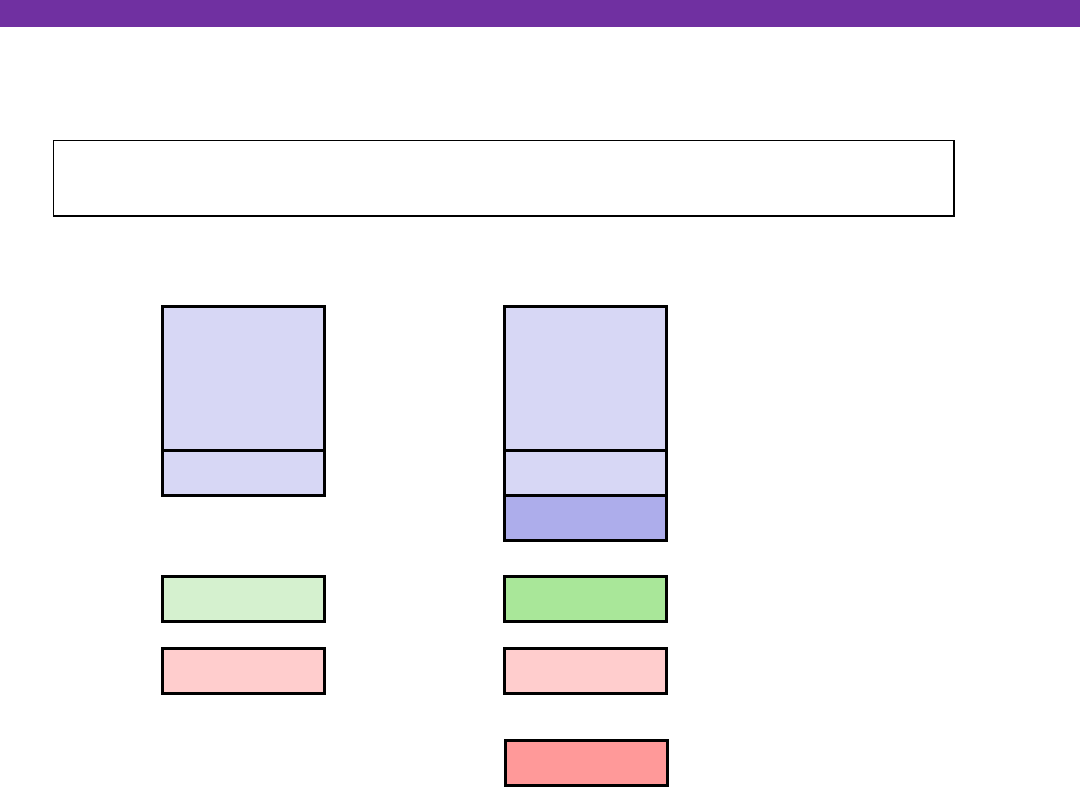Click the small lavender box in left column
Image resolution: width=1080 pixels, height=810 pixels.
[243, 473]
